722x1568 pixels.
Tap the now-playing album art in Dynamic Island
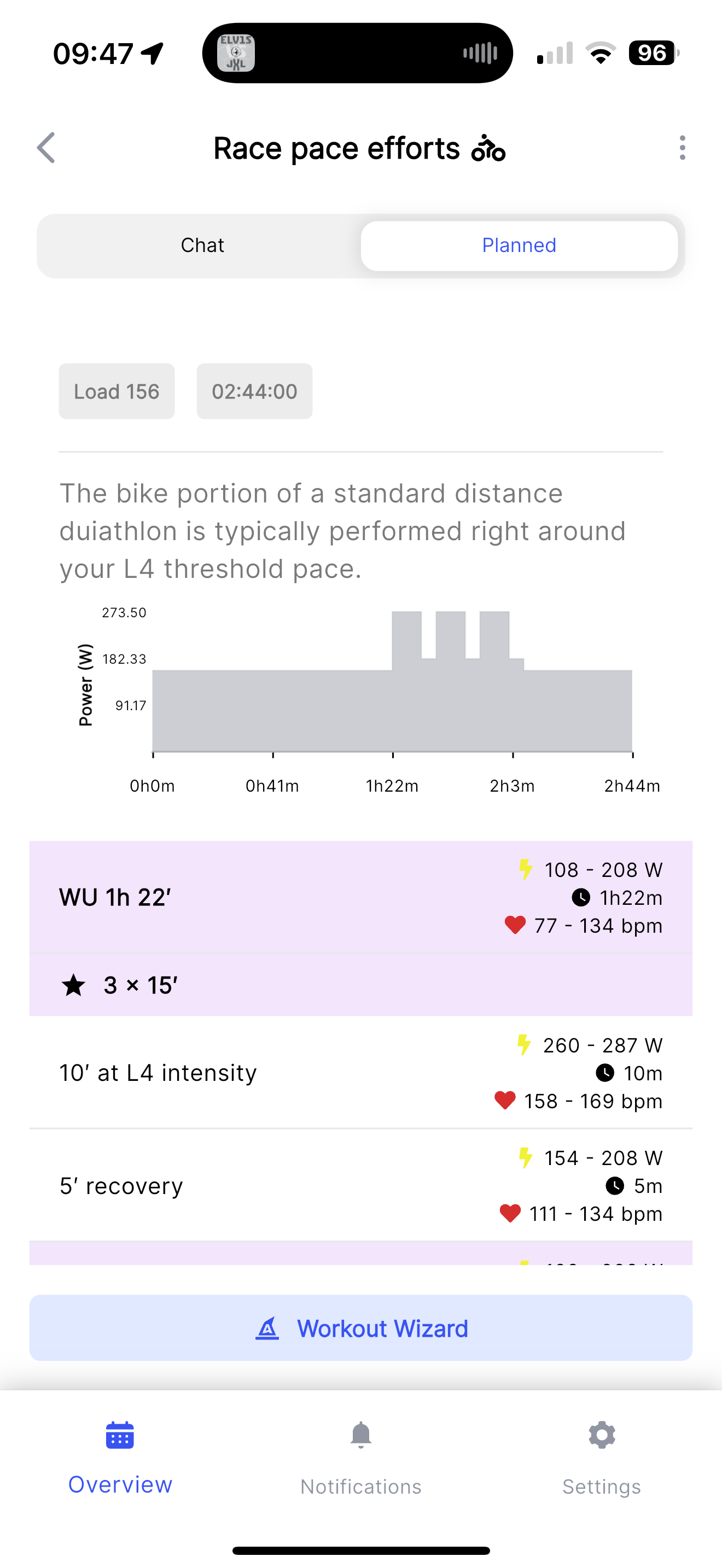(x=236, y=53)
